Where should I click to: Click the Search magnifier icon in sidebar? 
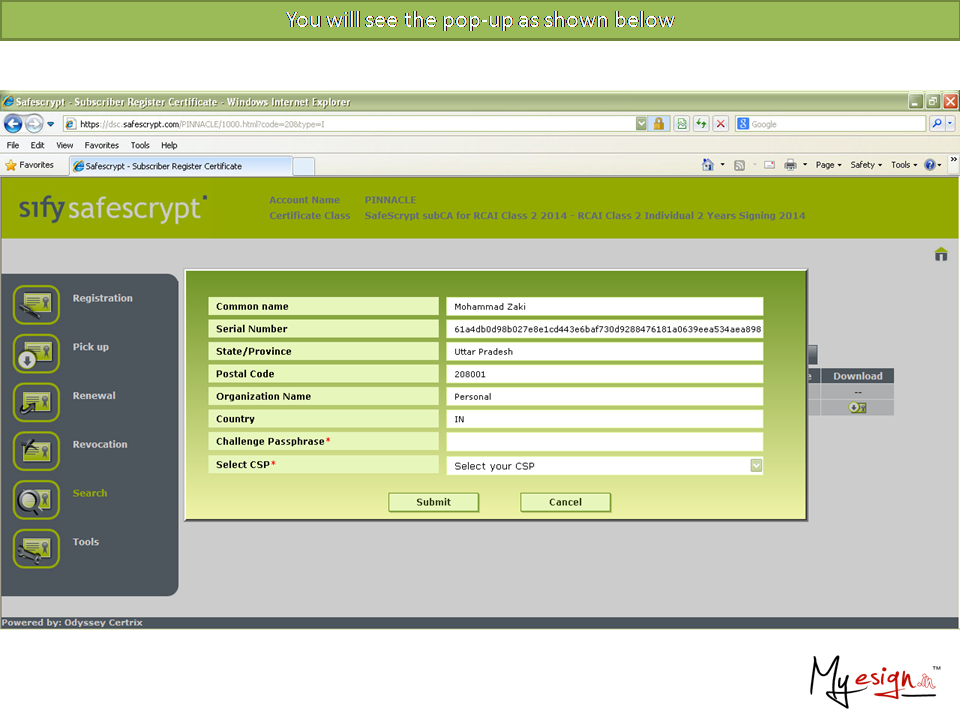(x=36, y=500)
